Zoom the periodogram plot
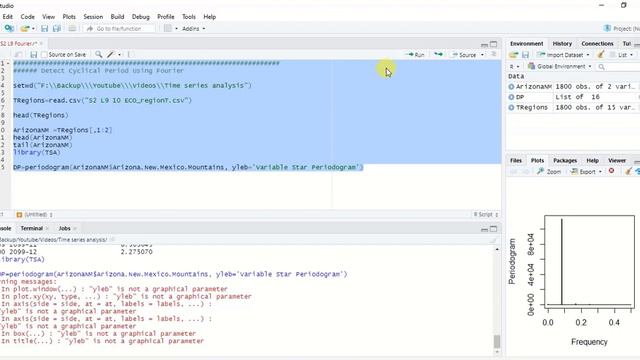The height and width of the screenshot is (360, 640). (549, 171)
